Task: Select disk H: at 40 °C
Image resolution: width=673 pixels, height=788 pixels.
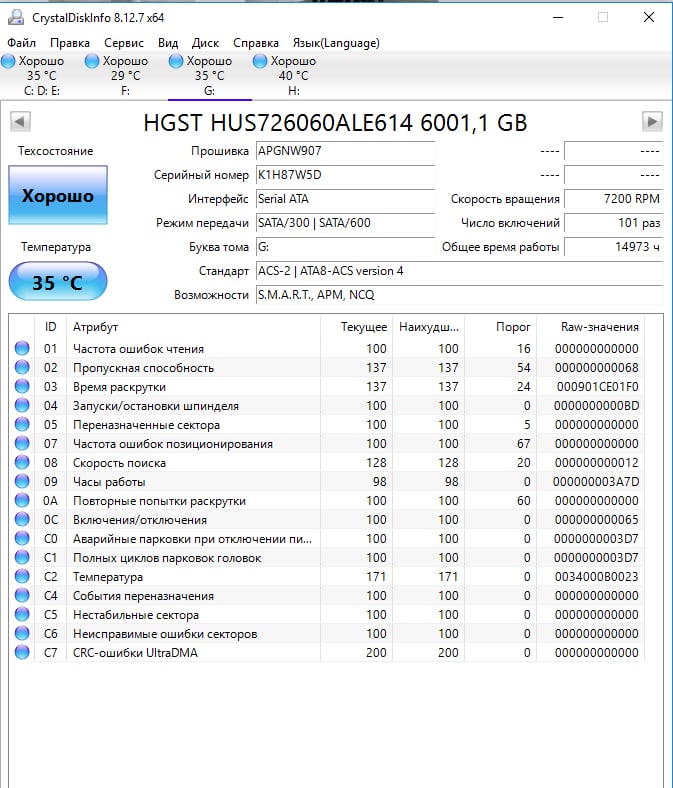Action: (x=294, y=75)
